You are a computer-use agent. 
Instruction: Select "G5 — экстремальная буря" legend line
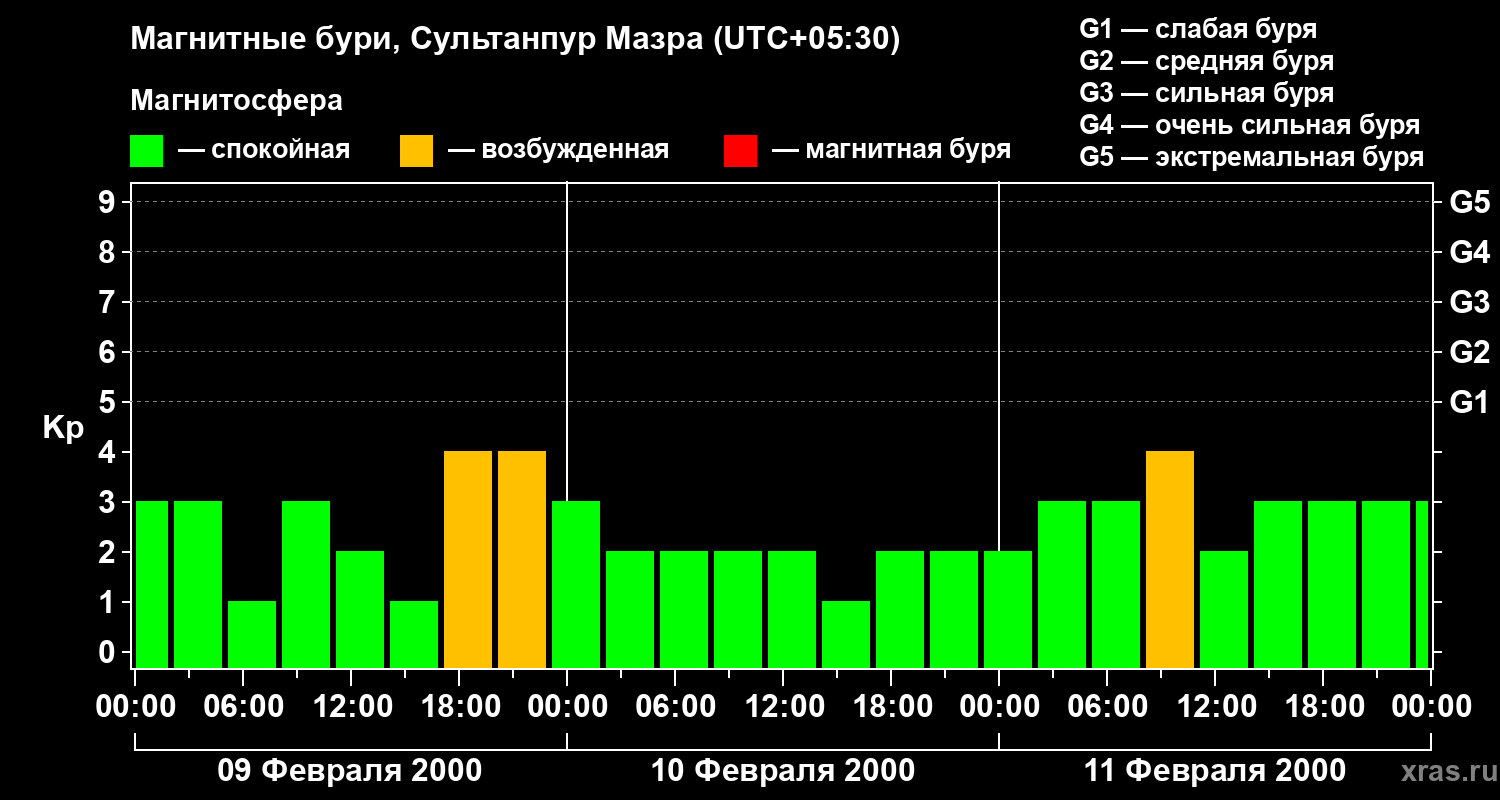pos(1252,157)
